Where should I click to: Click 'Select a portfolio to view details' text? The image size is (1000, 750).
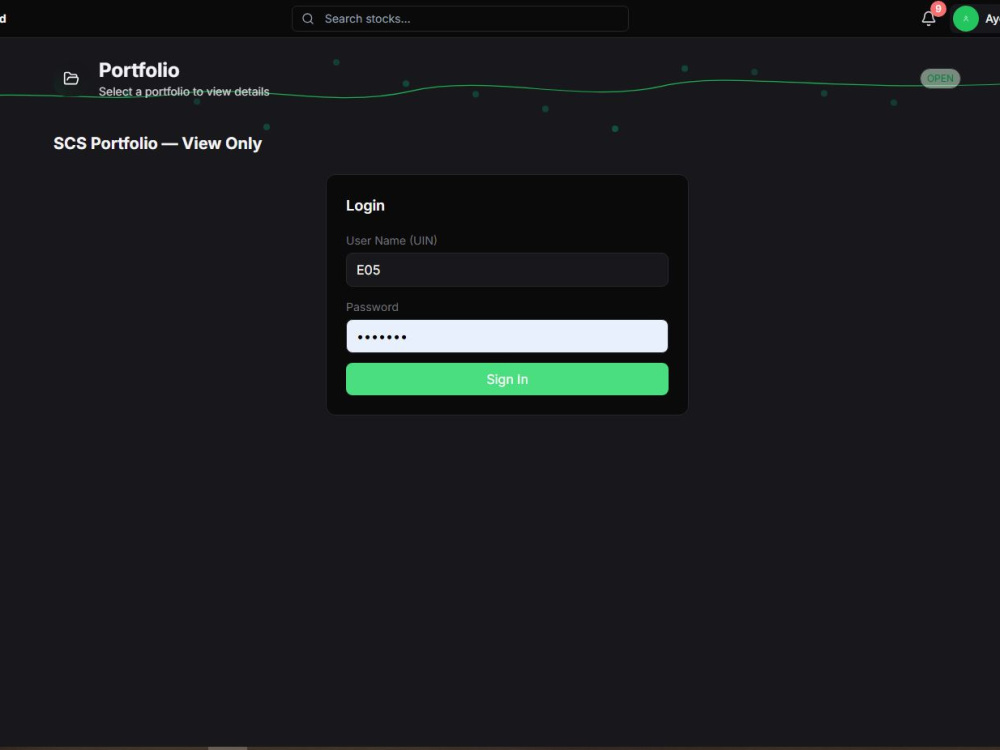pyautogui.click(x=184, y=92)
